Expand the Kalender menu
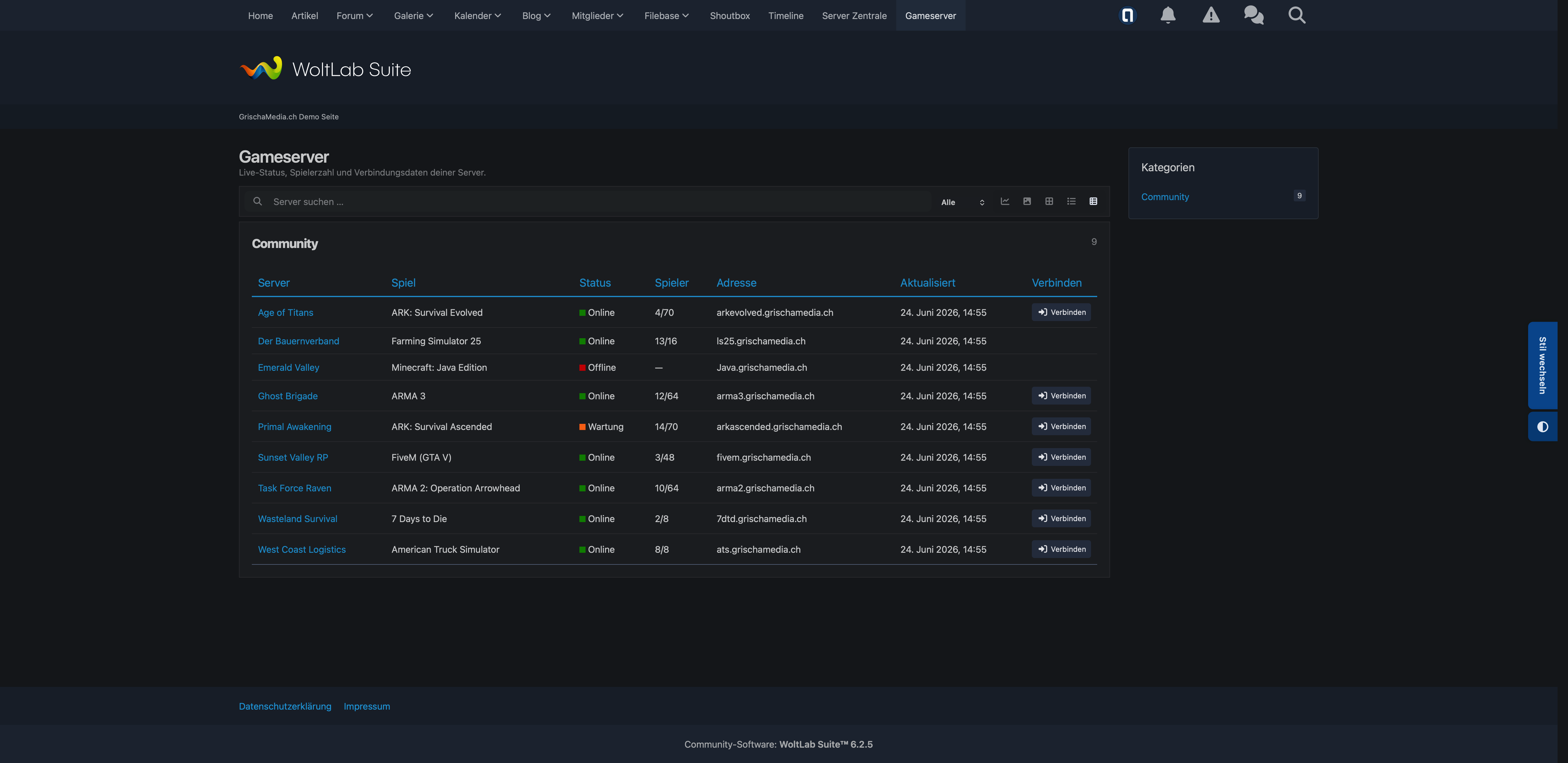The width and height of the screenshot is (1568, 763). pyautogui.click(x=478, y=16)
